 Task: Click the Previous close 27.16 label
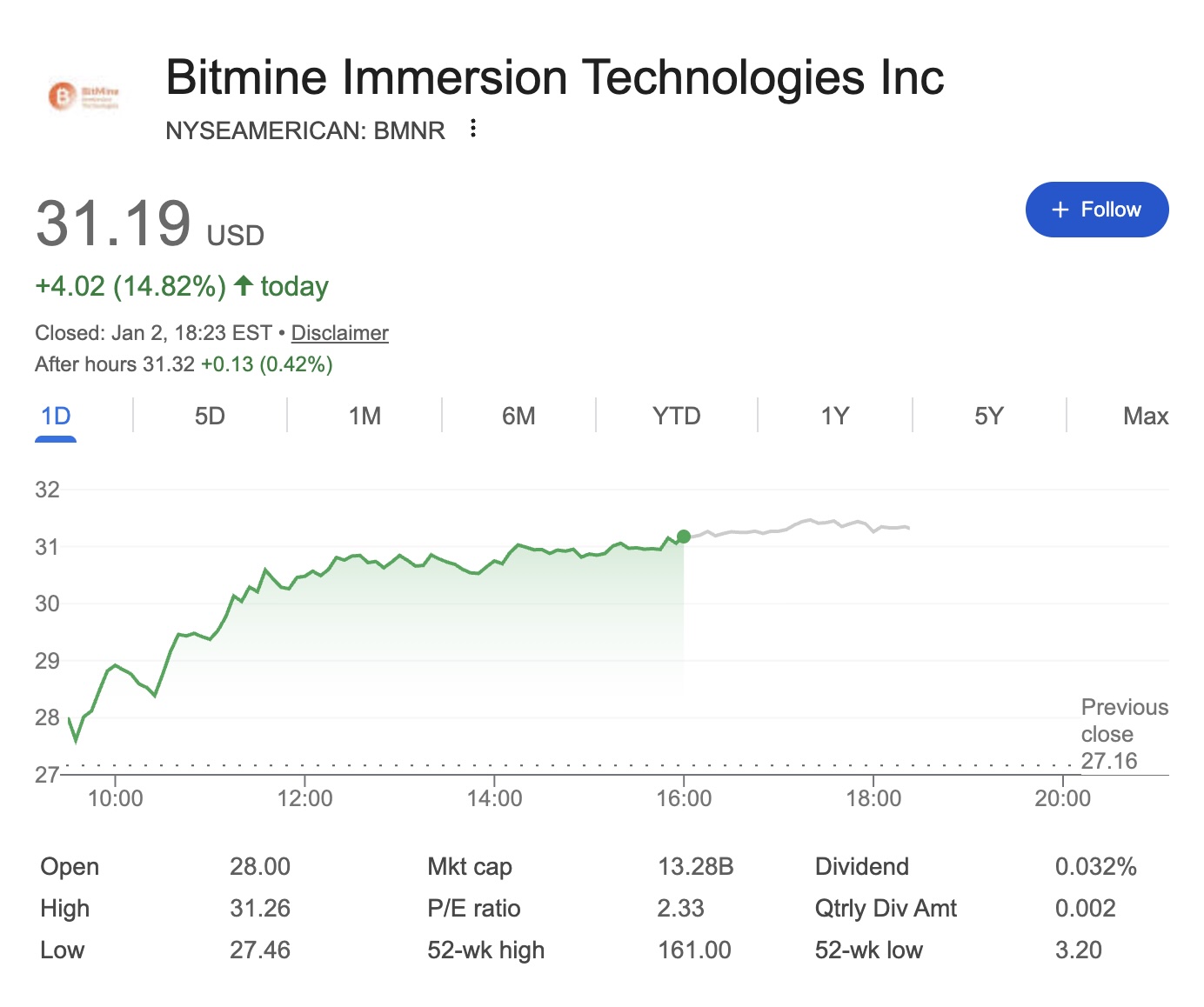point(1124,733)
